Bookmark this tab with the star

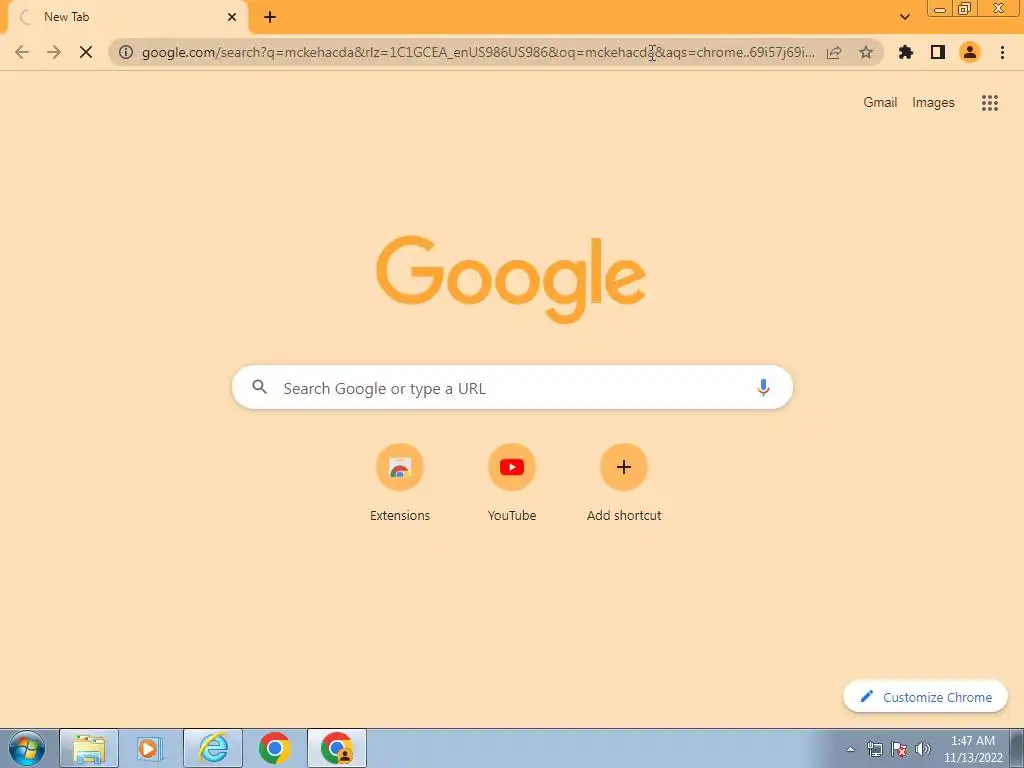pos(866,52)
